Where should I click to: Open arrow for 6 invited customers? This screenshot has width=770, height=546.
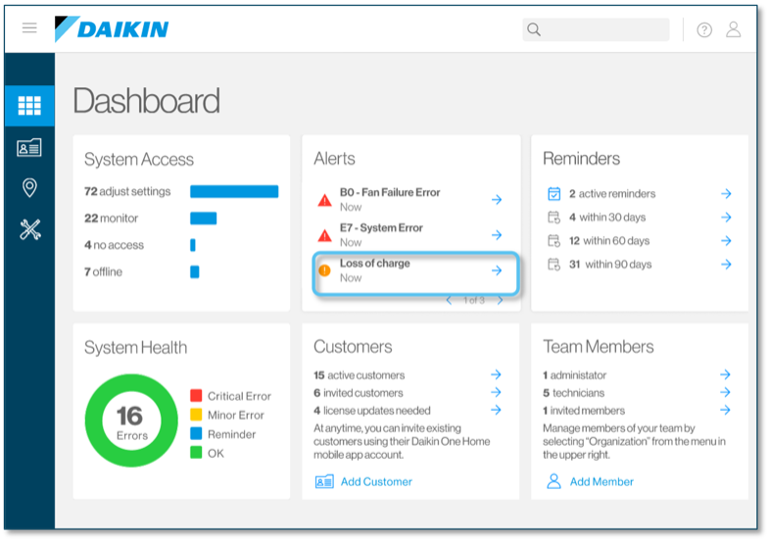(496, 392)
